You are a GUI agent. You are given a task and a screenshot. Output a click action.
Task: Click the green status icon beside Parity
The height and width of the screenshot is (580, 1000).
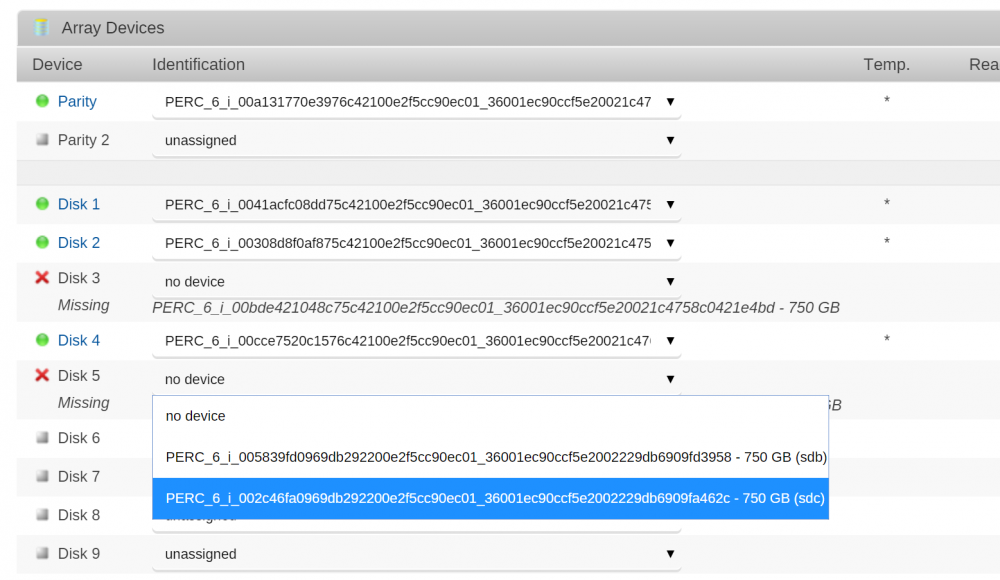point(42,101)
